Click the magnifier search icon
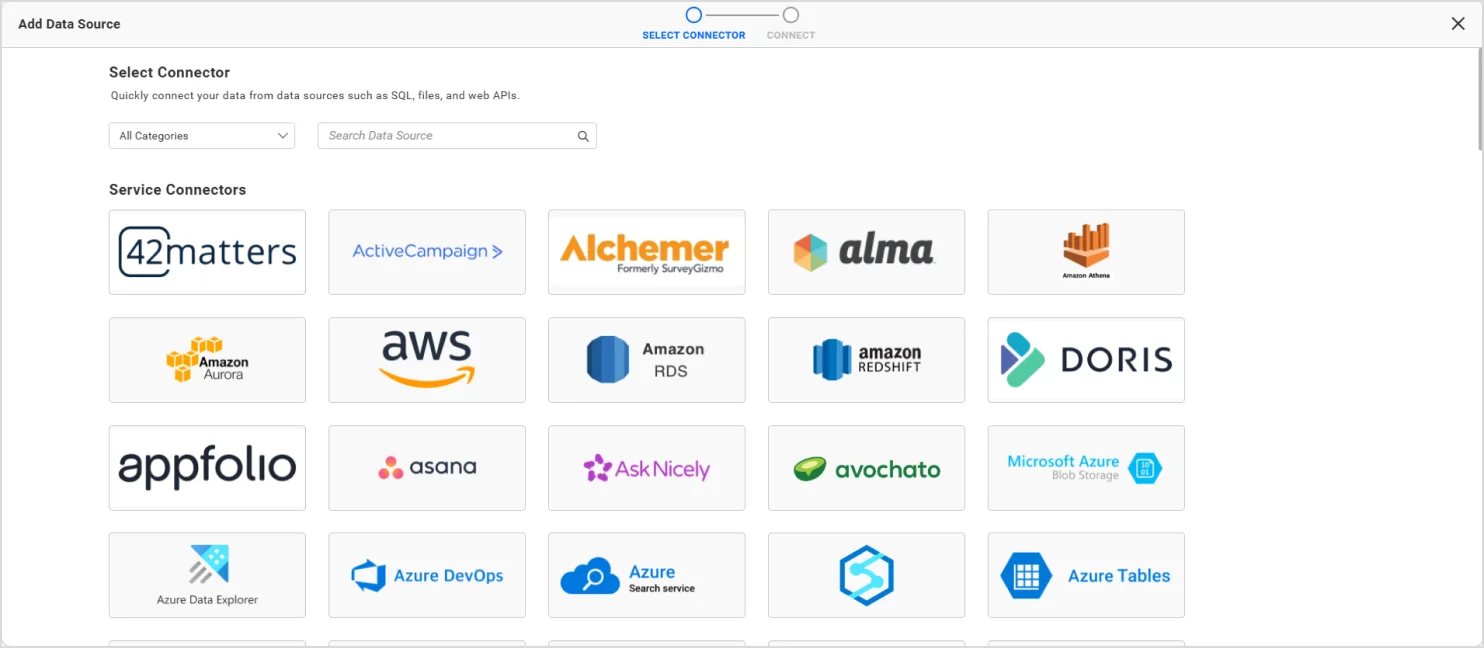The image size is (1484, 648). point(583,136)
